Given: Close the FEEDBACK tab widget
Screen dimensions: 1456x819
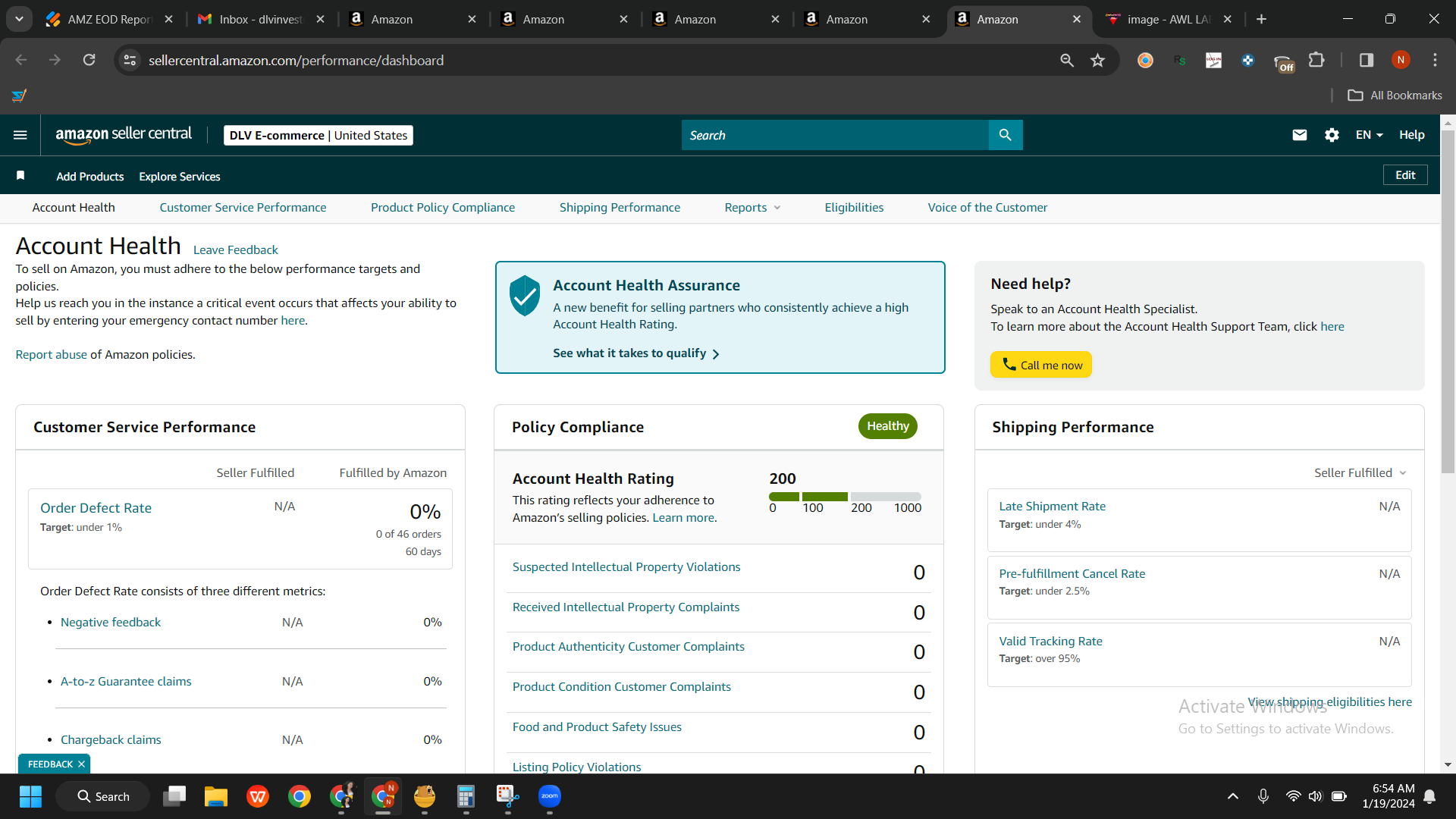Looking at the screenshot, I should click(x=81, y=764).
